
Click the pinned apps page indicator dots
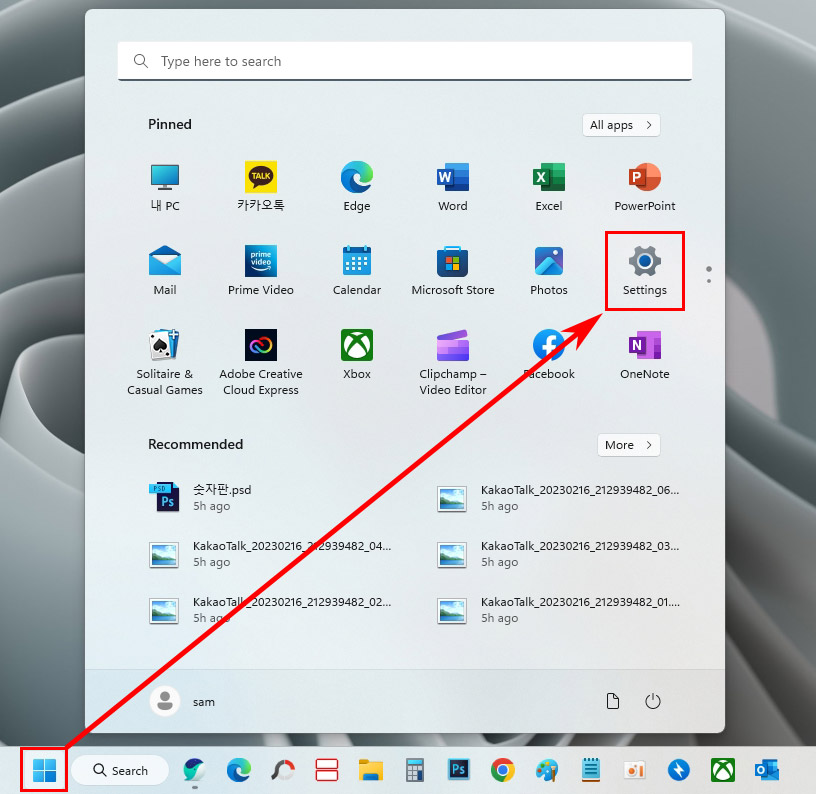(708, 275)
